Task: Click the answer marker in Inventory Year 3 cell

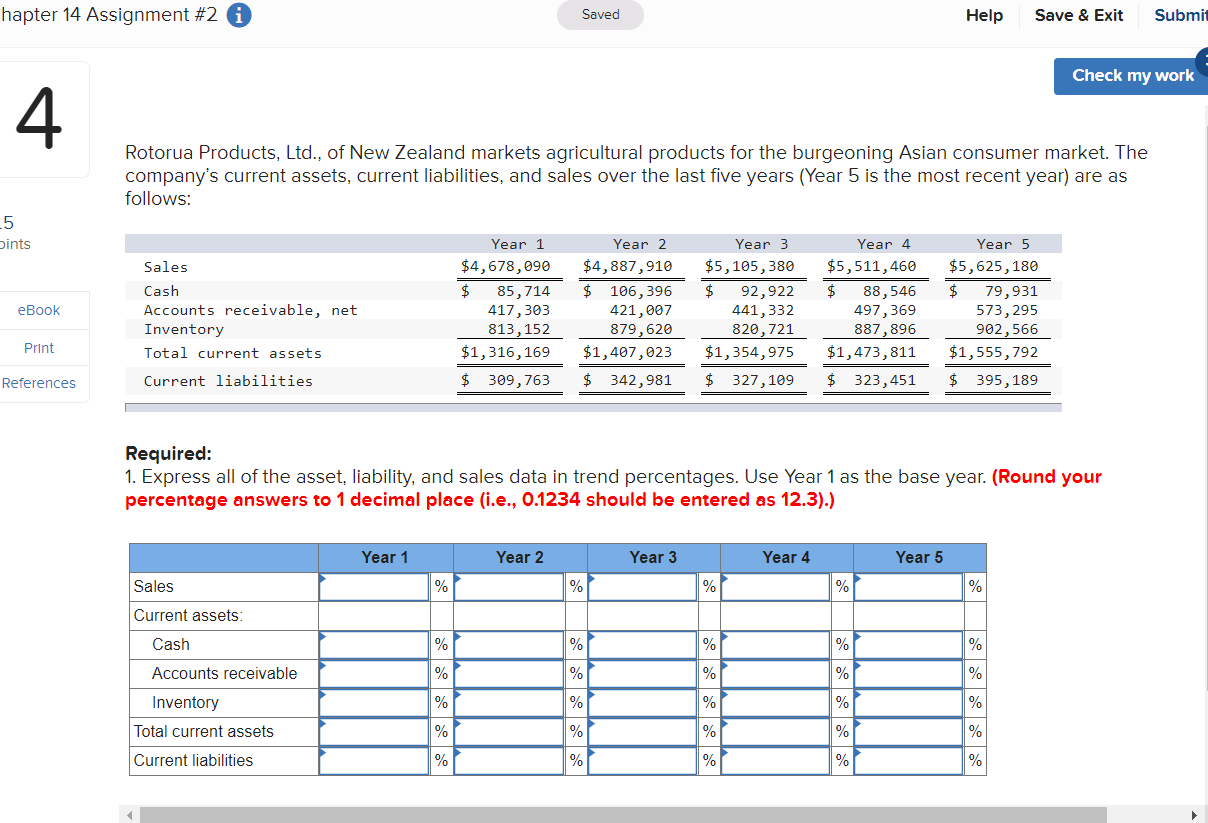Action: tap(590, 695)
